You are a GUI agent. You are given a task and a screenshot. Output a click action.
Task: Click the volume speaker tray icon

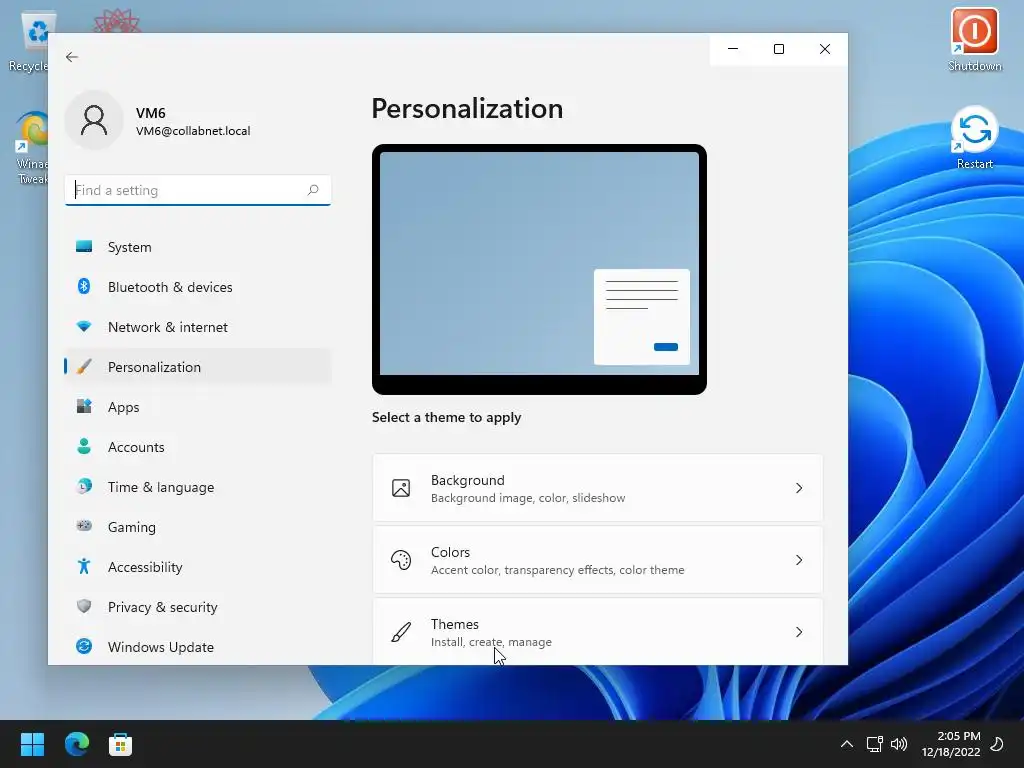click(899, 744)
